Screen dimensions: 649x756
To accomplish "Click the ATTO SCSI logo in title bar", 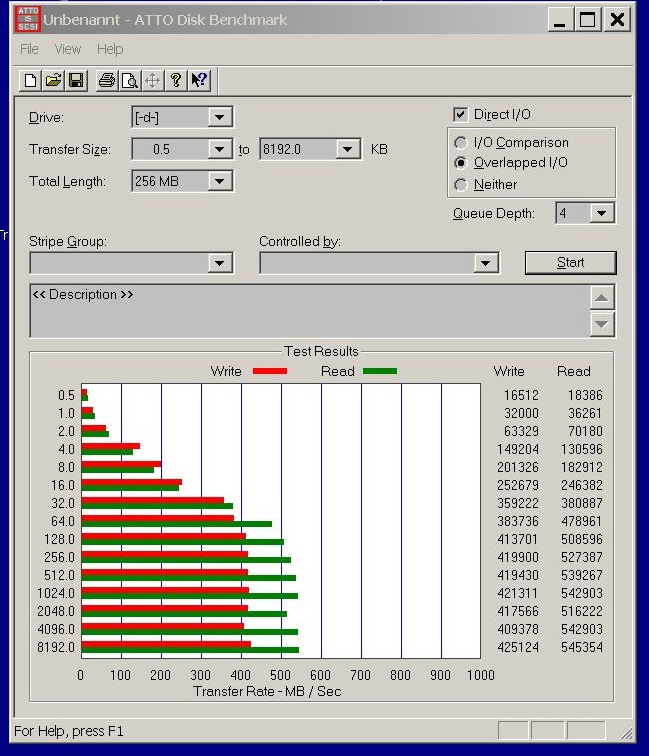I will tap(27, 19).
